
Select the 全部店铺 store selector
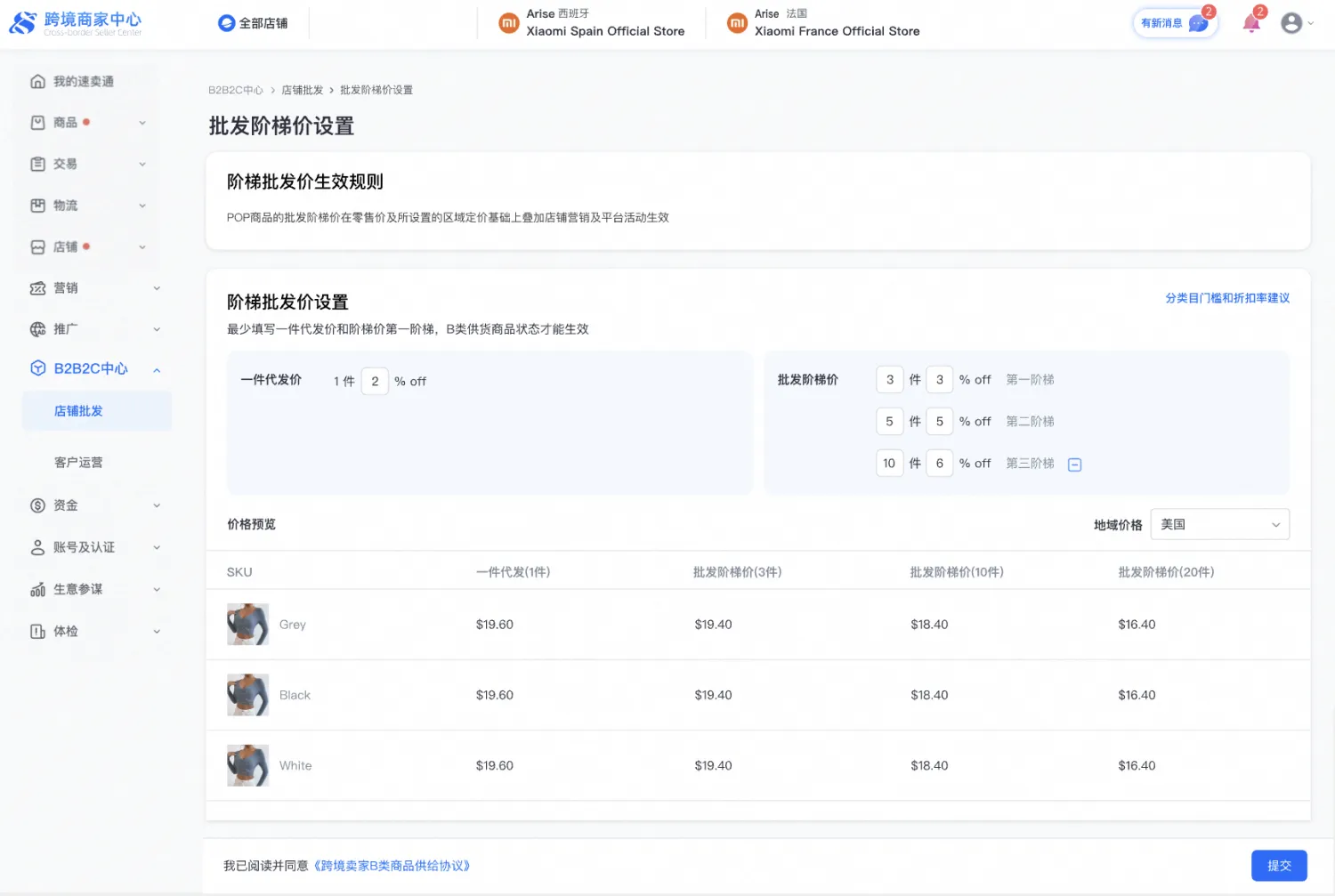coord(254,23)
